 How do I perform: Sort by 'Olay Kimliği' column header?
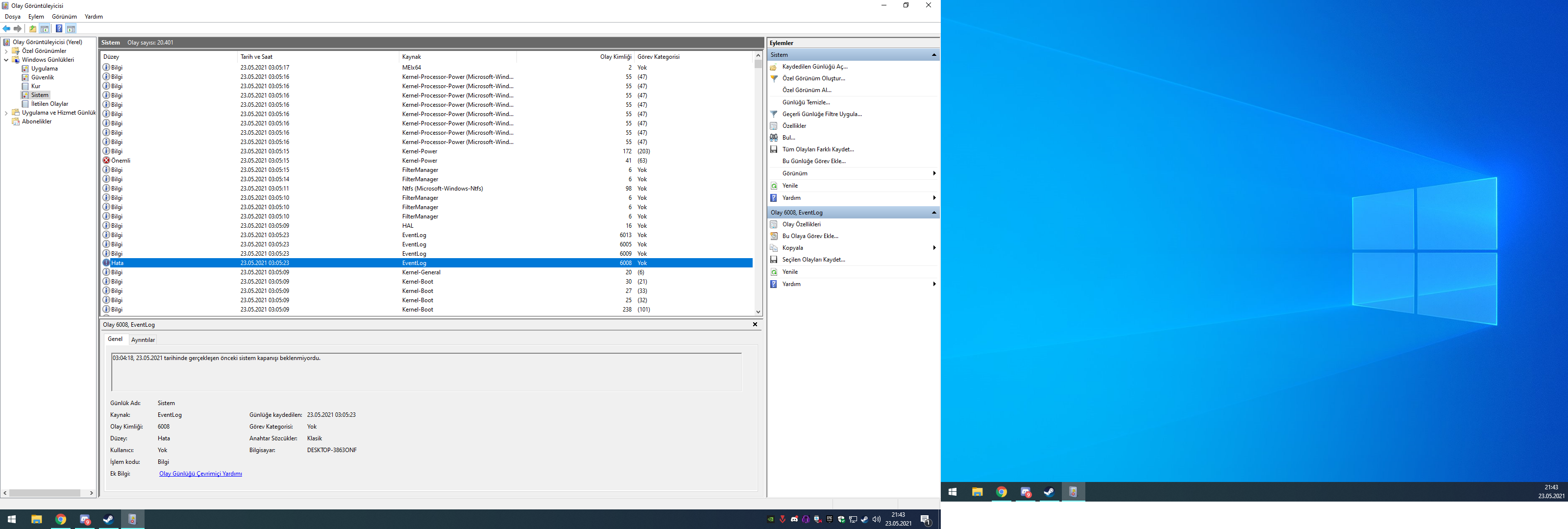[575, 57]
